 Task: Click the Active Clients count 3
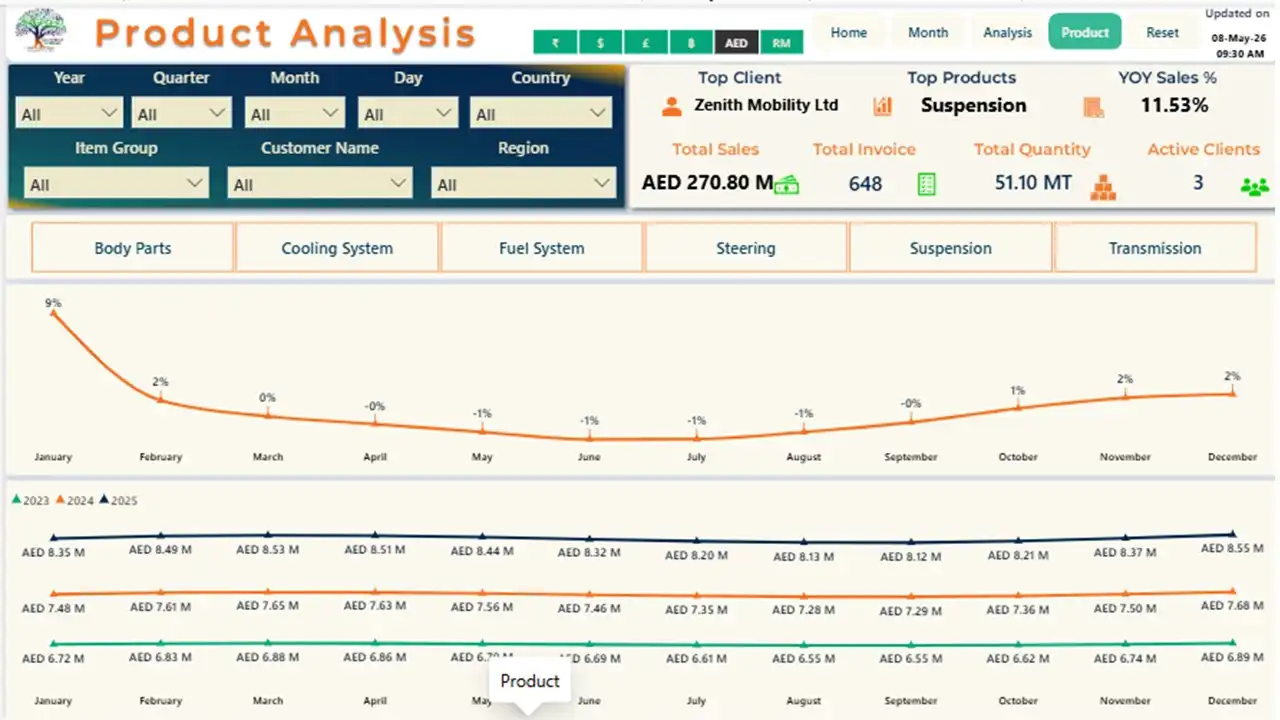(1198, 183)
